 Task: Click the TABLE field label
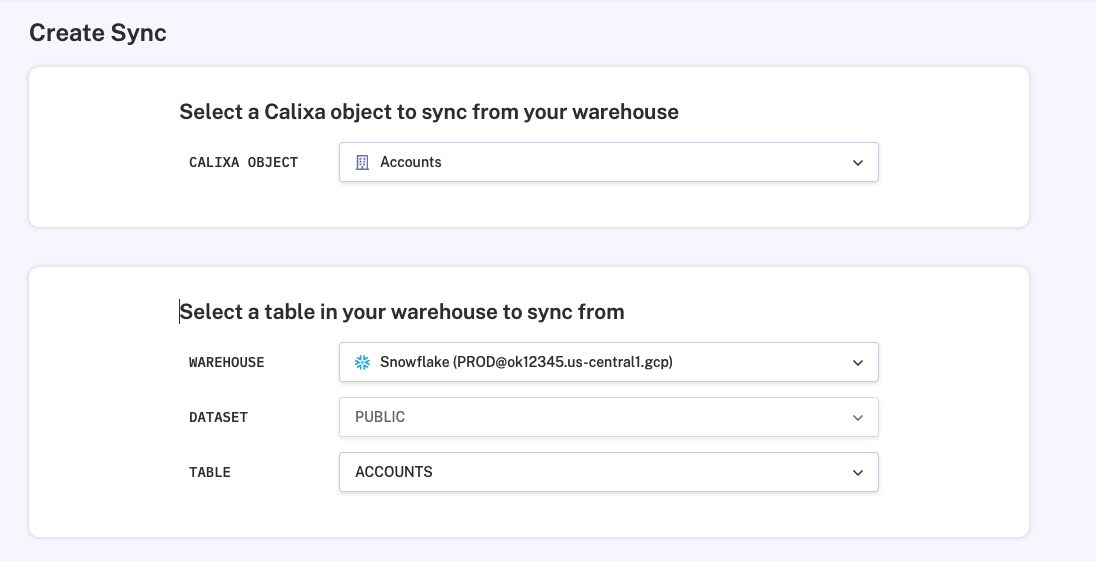(210, 472)
